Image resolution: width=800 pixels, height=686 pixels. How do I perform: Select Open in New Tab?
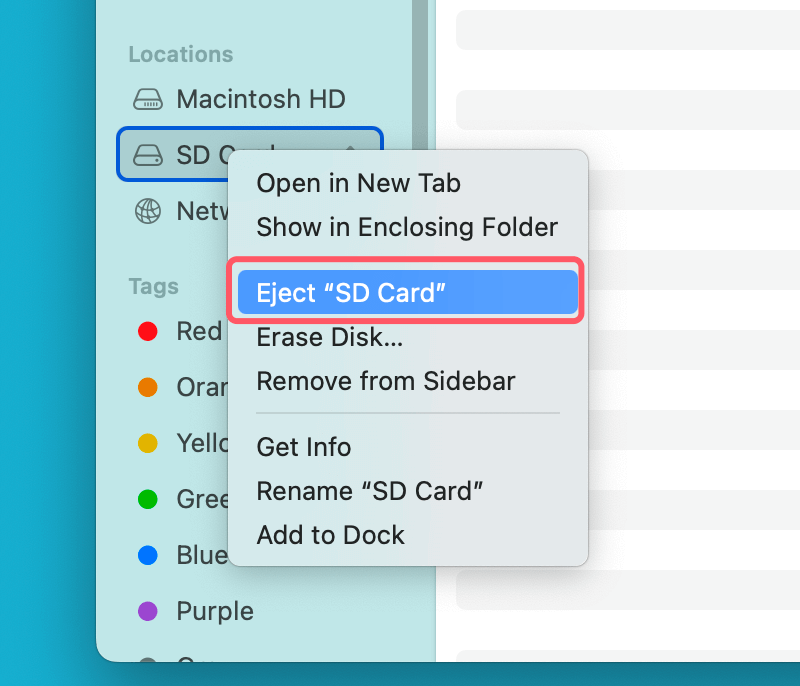coord(358,183)
